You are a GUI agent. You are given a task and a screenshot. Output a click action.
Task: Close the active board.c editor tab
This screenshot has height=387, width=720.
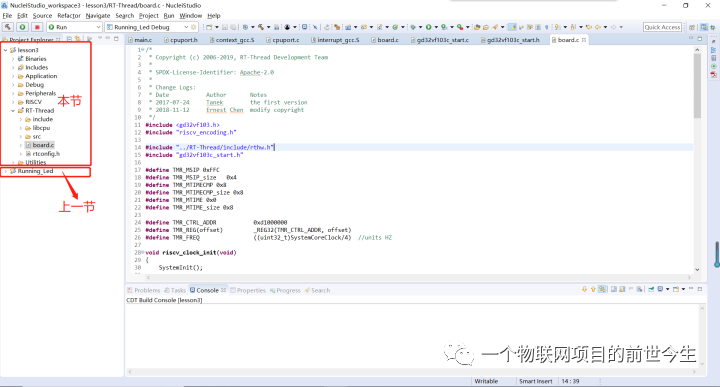click(x=584, y=40)
